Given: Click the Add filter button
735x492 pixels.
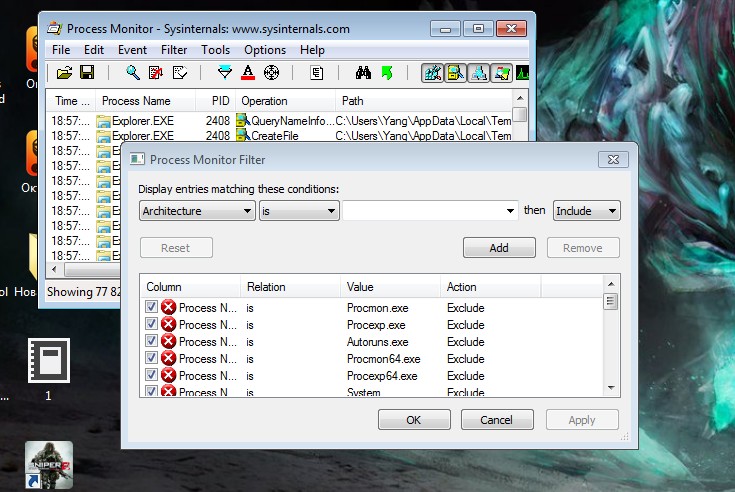Looking at the screenshot, I should [499, 247].
